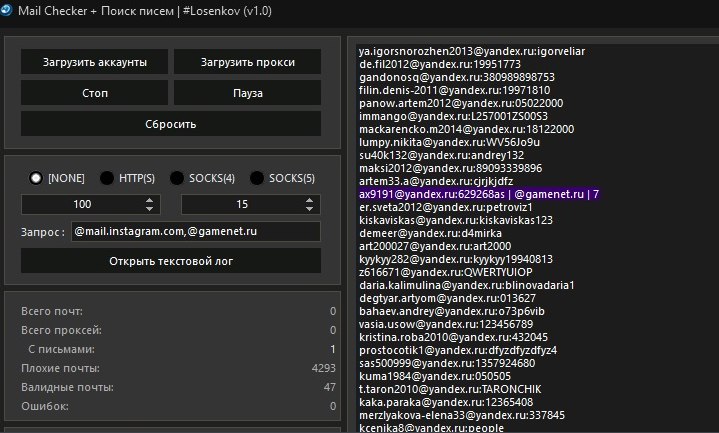Select row filin.denis-2011@yandex.ru
Viewport: 719px width, 433px height.
point(454,90)
